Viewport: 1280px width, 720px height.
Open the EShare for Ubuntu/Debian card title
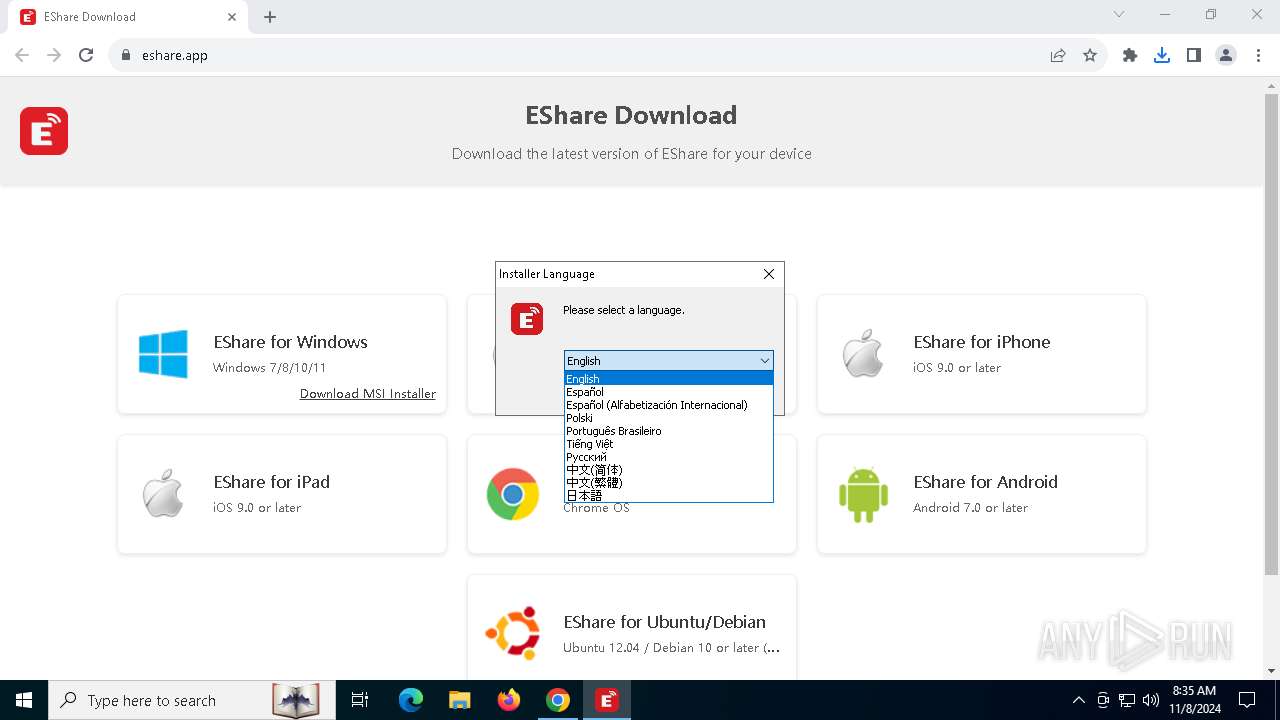click(x=664, y=622)
